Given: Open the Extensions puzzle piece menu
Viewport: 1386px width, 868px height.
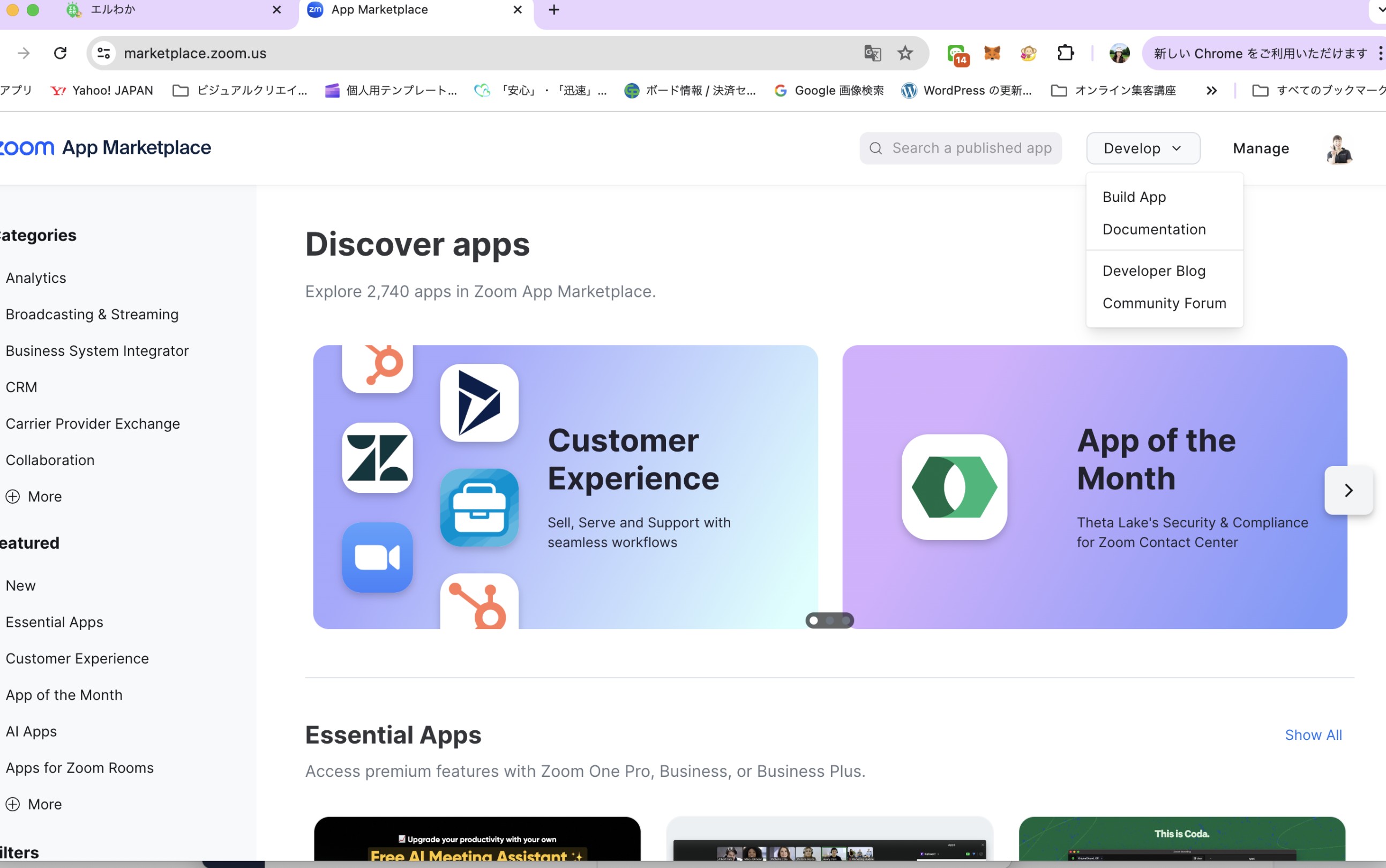Looking at the screenshot, I should tap(1065, 54).
